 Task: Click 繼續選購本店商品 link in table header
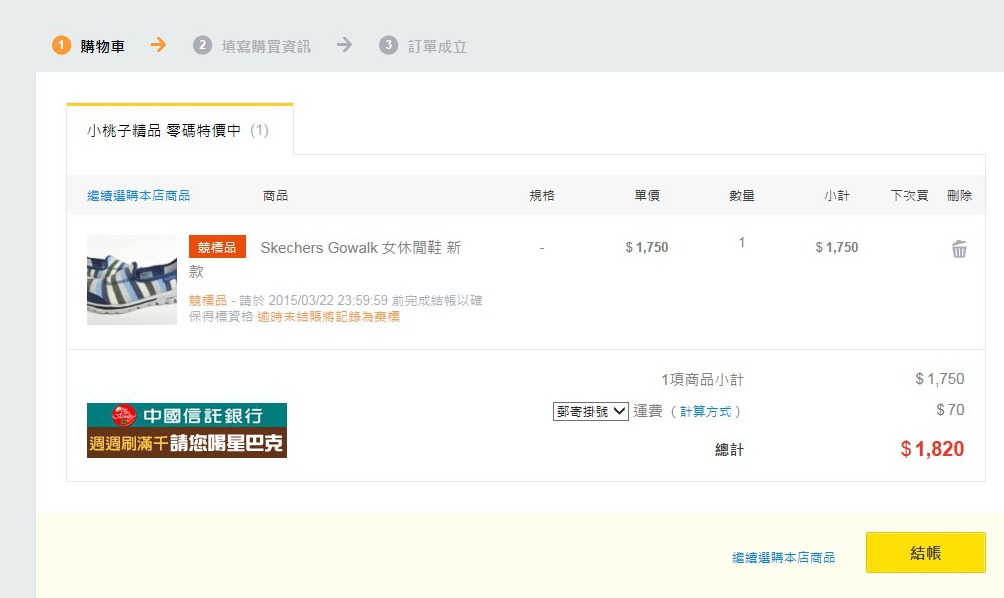tap(138, 196)
